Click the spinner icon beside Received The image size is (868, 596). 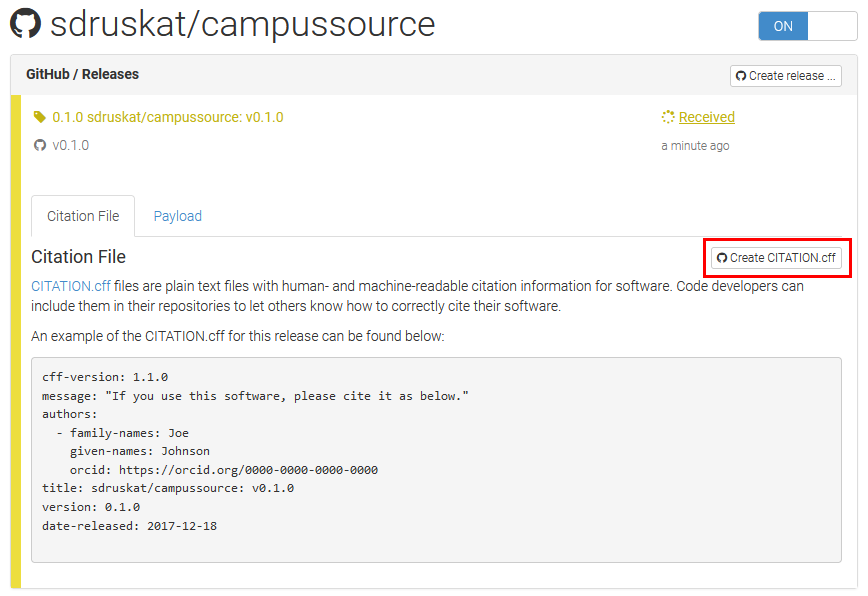[x=668, y=117]
